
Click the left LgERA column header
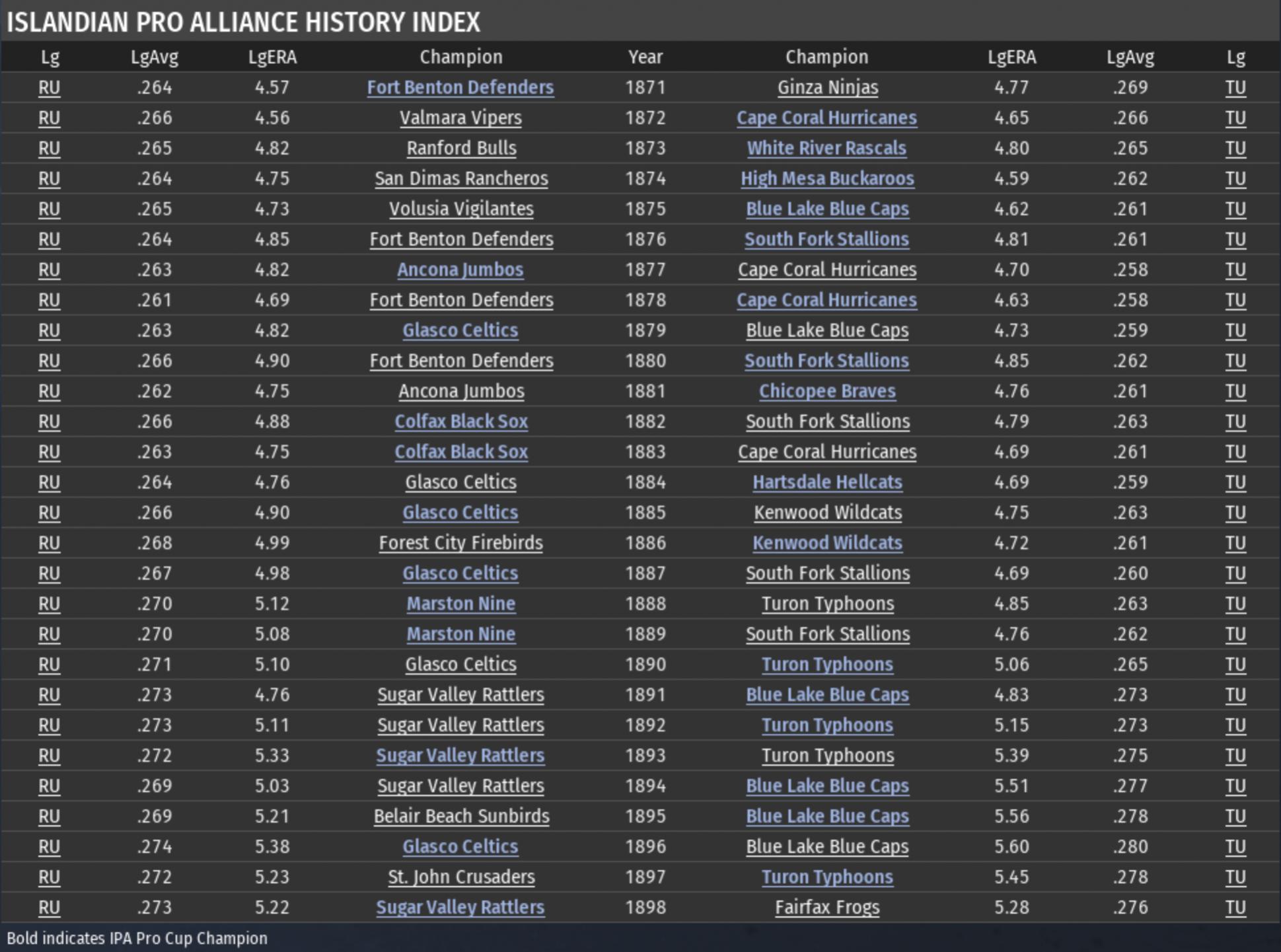(x=272, y=57)
